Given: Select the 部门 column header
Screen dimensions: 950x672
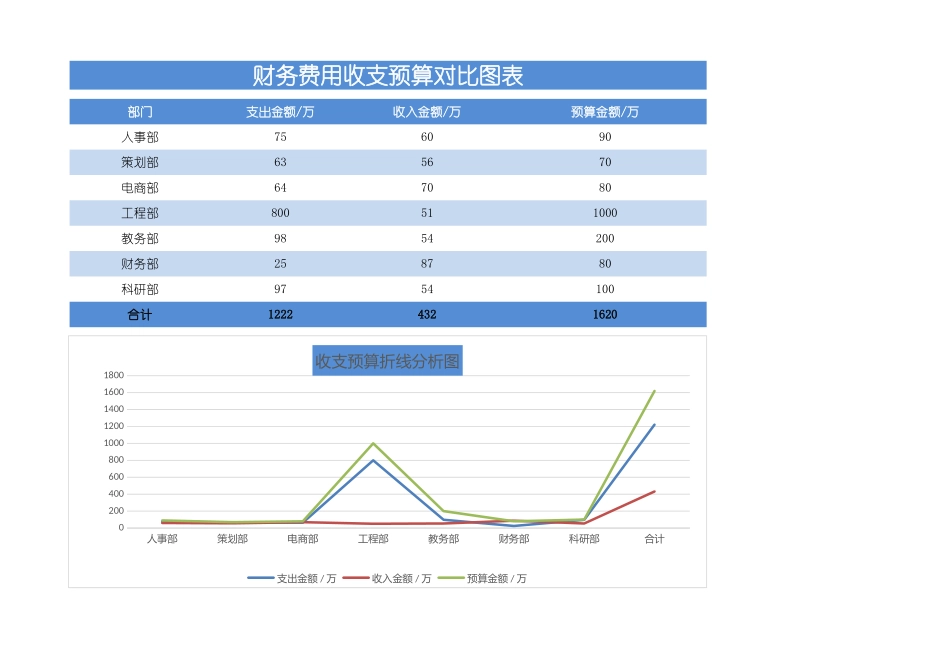Looking at the screenshot, I should tap(140, 112).
